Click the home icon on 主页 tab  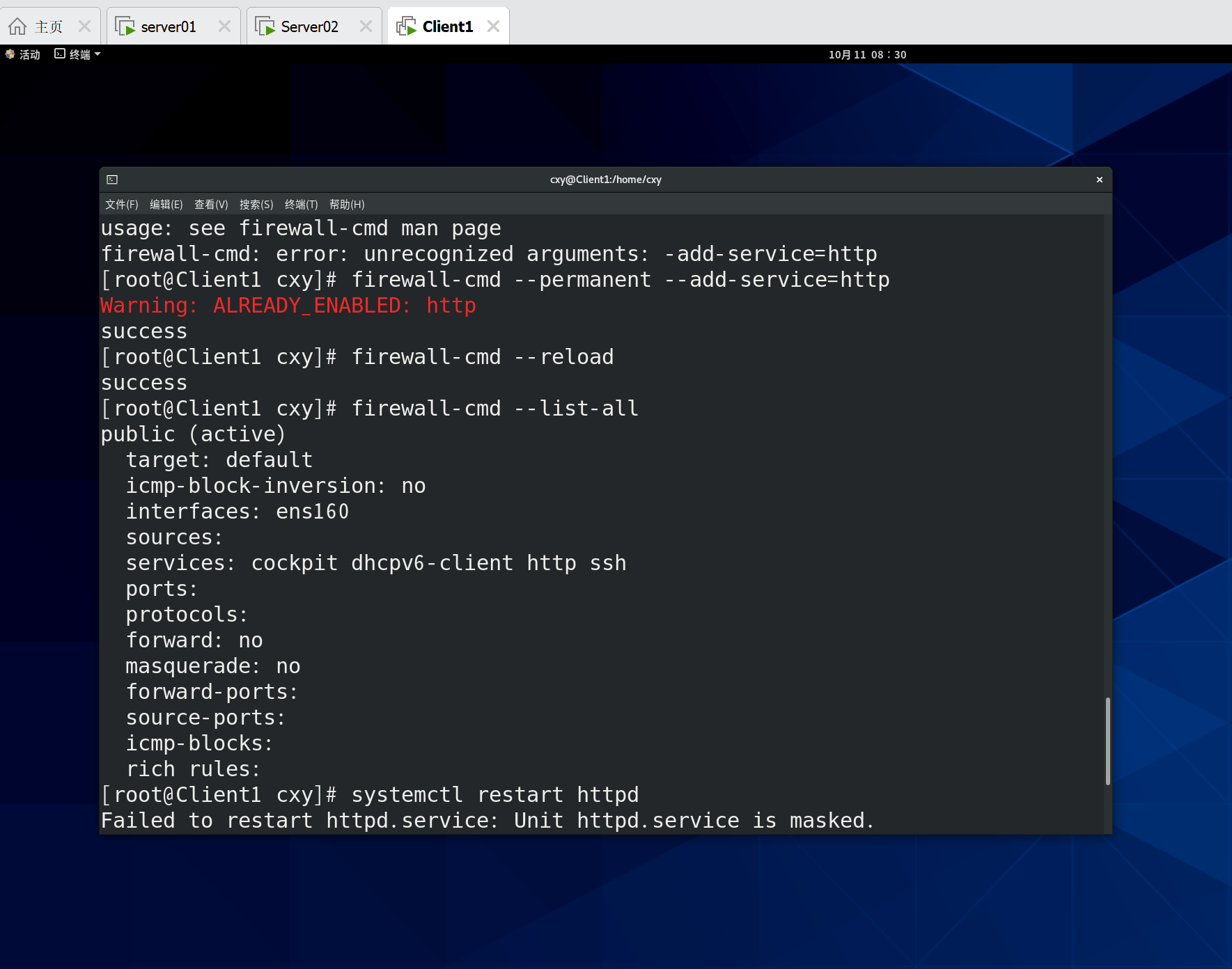[17, 26]
